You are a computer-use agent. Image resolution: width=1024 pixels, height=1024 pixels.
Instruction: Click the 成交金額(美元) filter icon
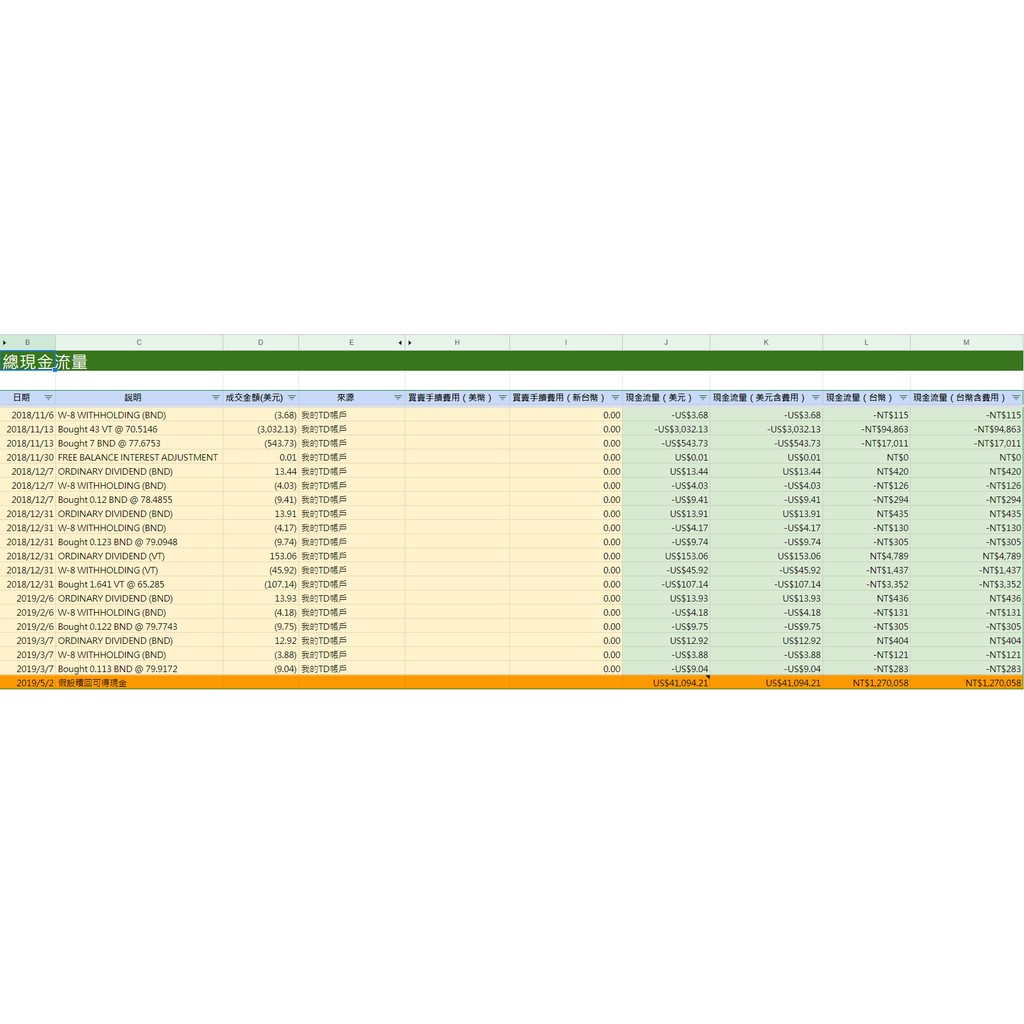291,398
